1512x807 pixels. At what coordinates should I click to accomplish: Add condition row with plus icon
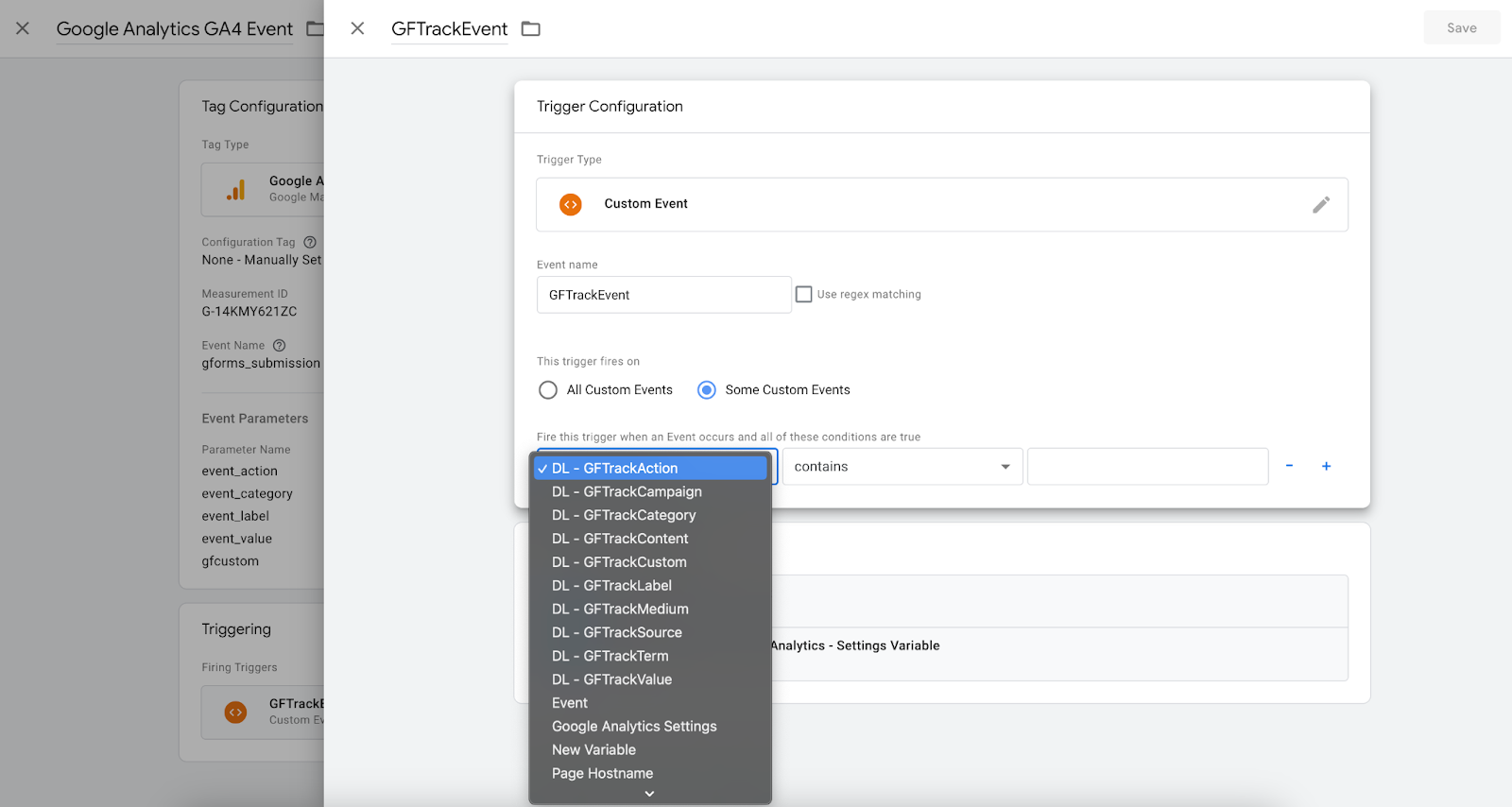[1326, 466]
